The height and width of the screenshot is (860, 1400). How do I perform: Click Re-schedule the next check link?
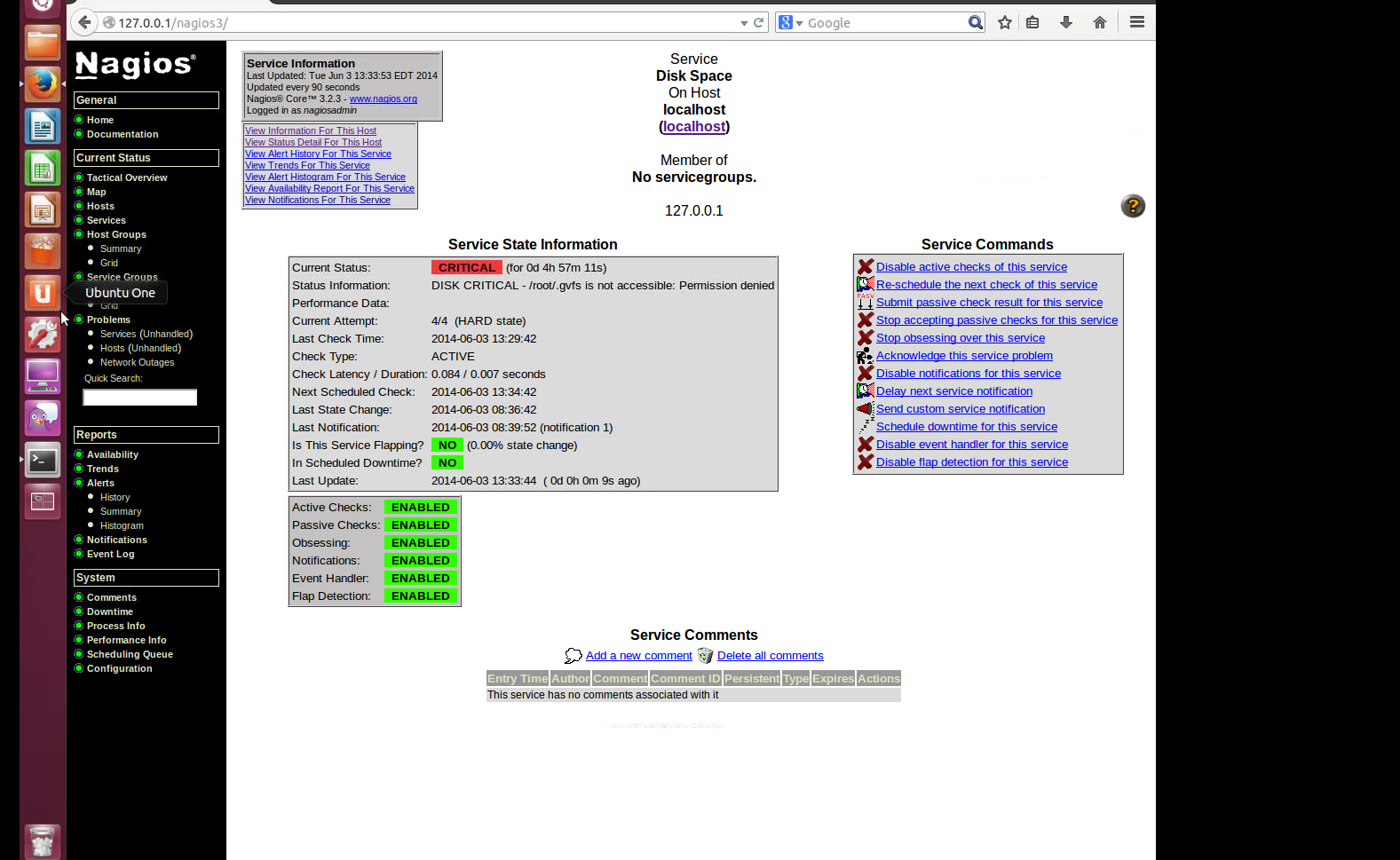(986, 285)
